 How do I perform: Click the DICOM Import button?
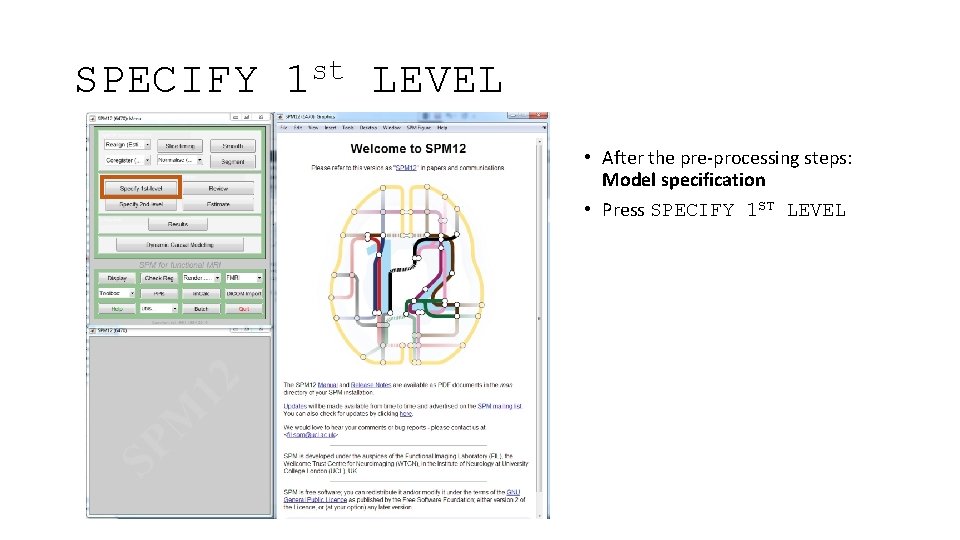point(244,294)
